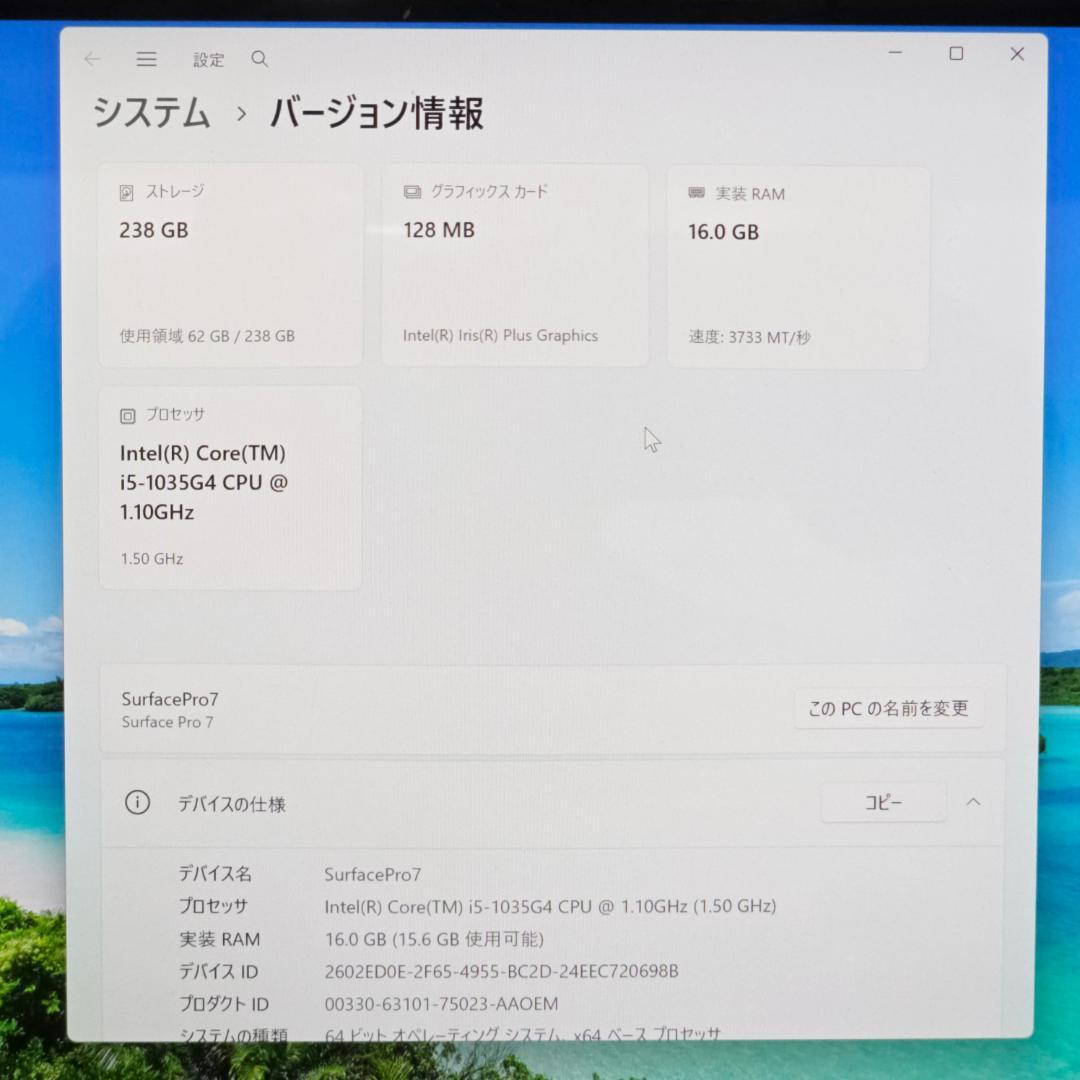Select the Intel Core i5-1035G4 processor text
Image resolution: width=1080 pixels, height=1080 pixels.
(204, 482)
